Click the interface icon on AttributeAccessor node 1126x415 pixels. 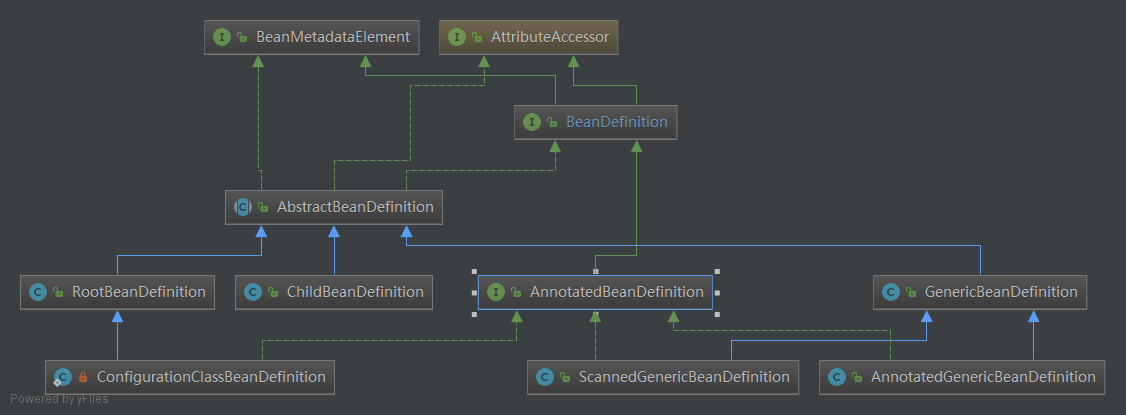tap(458, 37)
